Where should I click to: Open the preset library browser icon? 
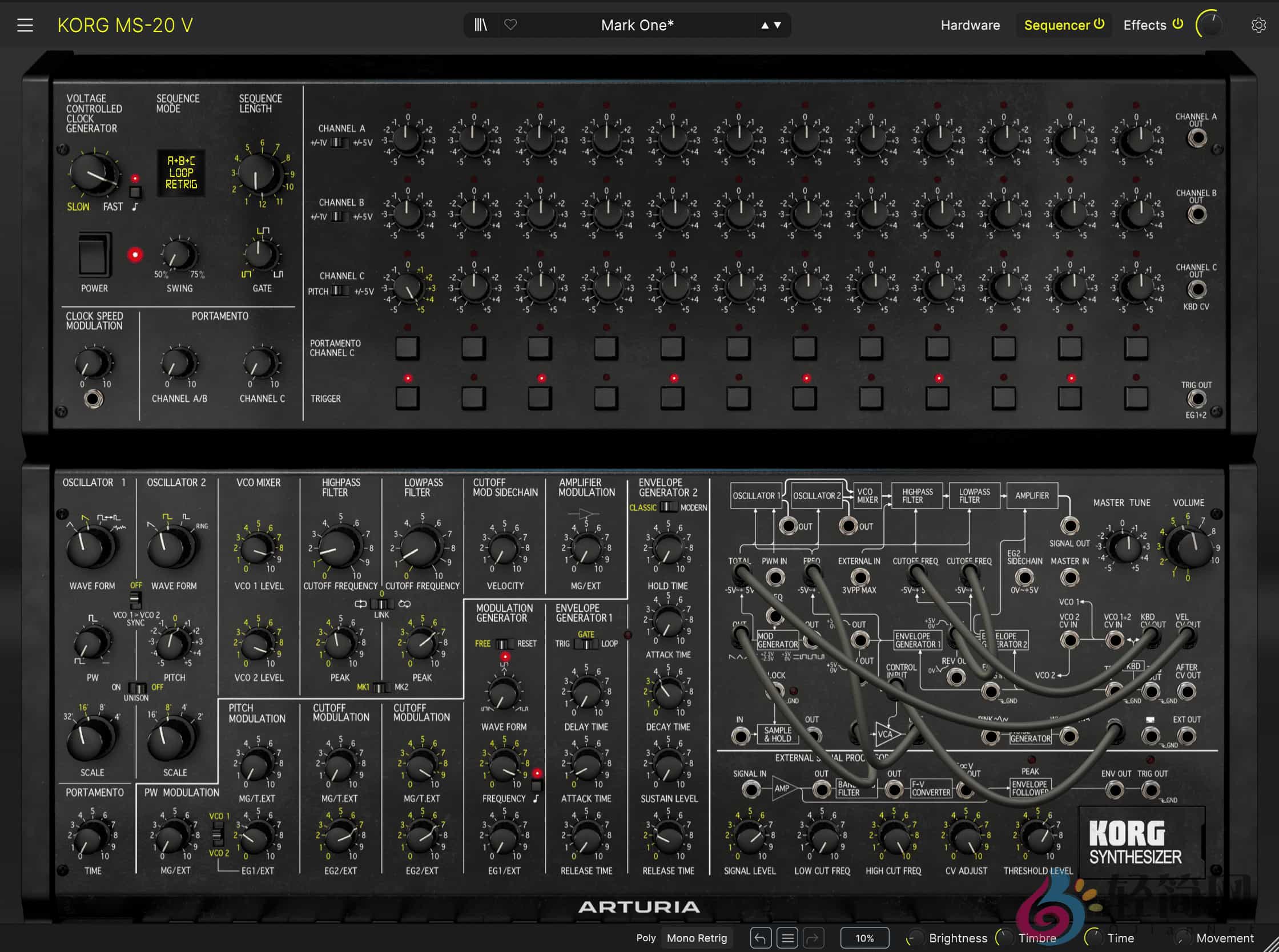pyautogui.click(x=481, y=25)
